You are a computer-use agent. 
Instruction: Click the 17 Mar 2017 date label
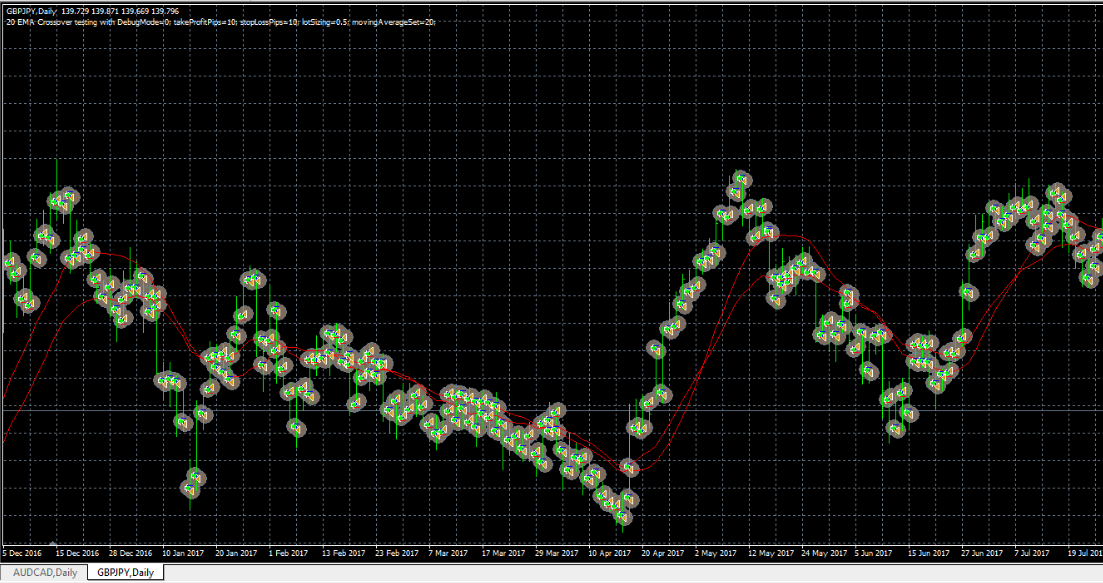point(503,553)
